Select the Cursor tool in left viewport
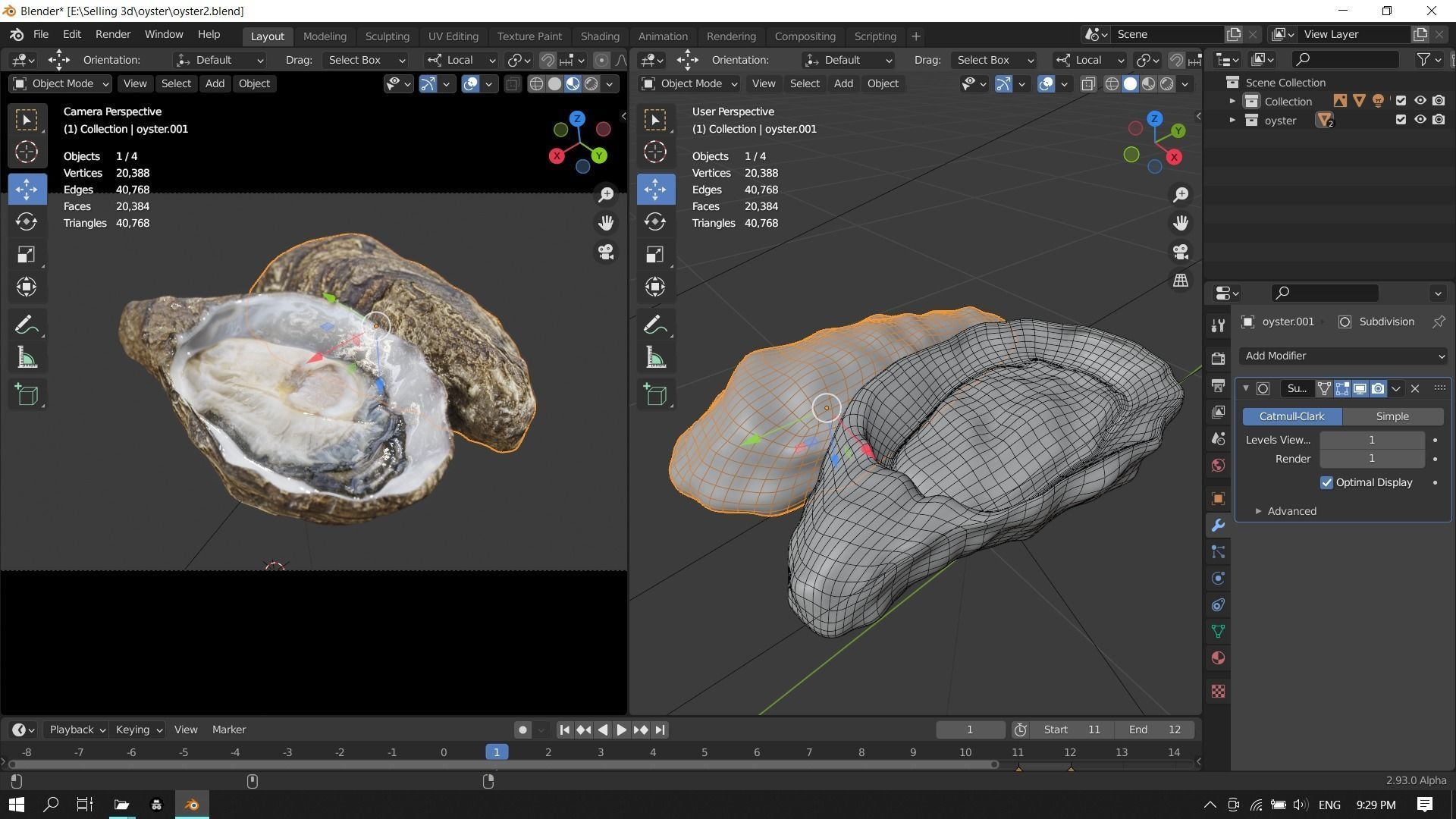This screenshot has width=1456, height=819. (27, 152)
